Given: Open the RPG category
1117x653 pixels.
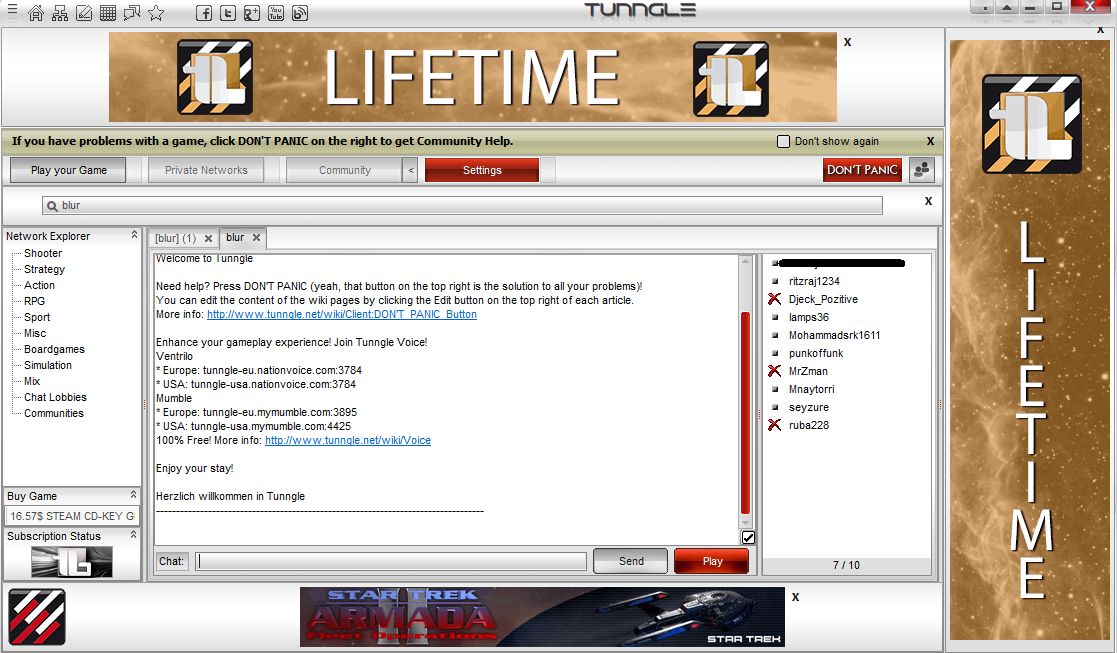Looking at the screenshot, I should coord(34,301).
